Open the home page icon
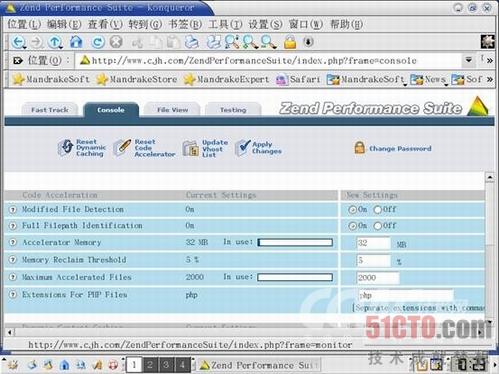 tap(76, 42)
